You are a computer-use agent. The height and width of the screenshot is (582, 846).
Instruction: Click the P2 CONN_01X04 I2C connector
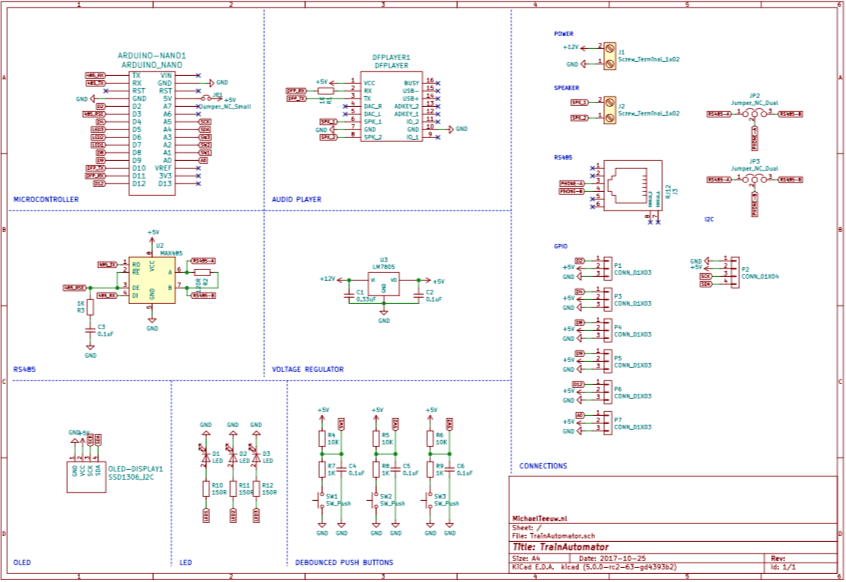point(730,272)
